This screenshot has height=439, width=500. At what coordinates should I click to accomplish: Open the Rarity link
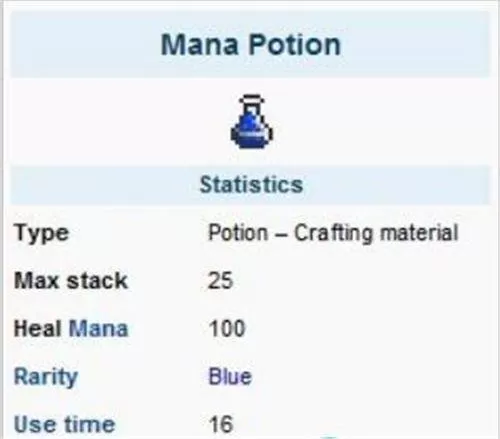46,377
